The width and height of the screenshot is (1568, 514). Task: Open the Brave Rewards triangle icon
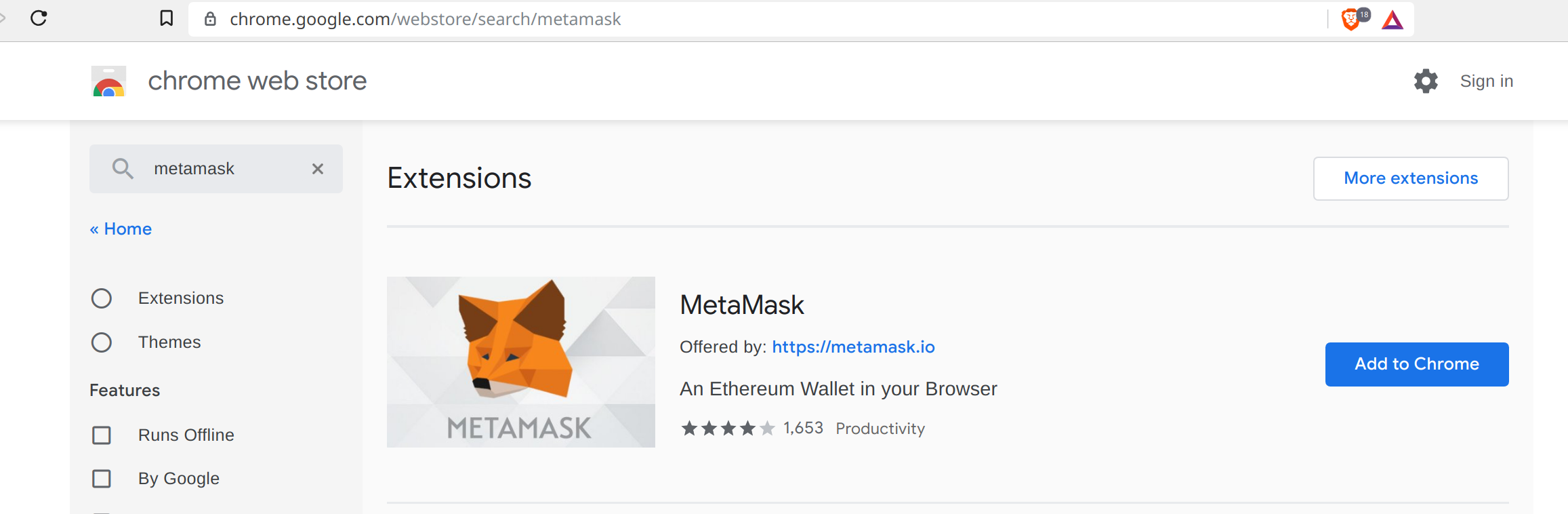tap(1392, 20)
